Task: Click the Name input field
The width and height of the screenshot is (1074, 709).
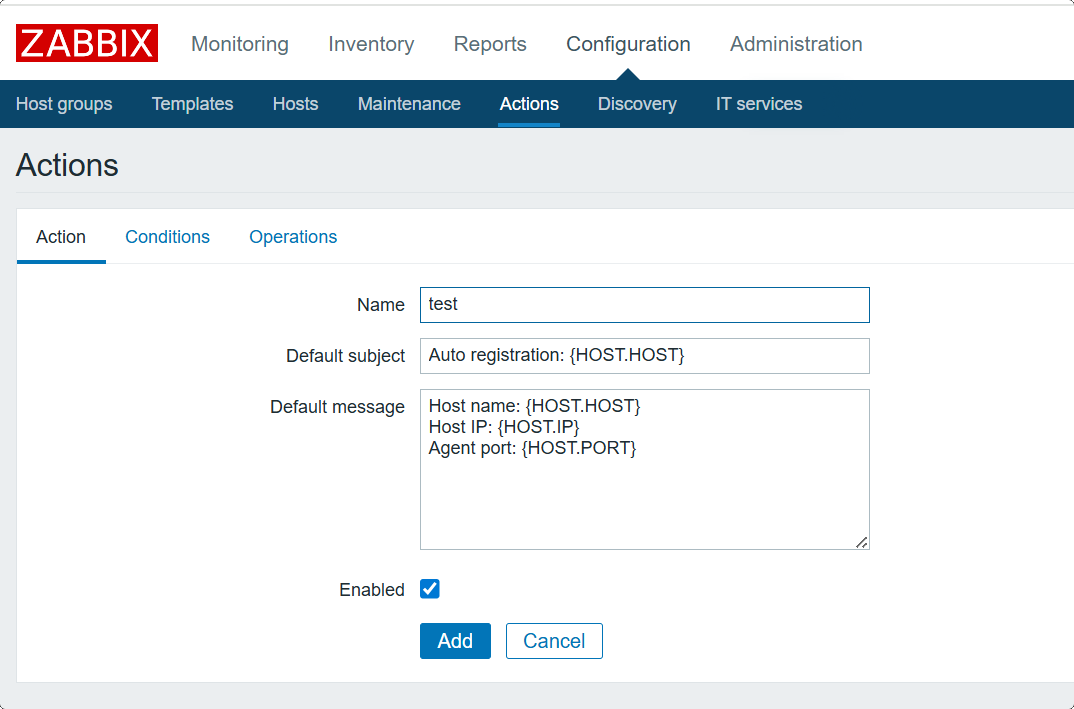Action: [644, 305]
